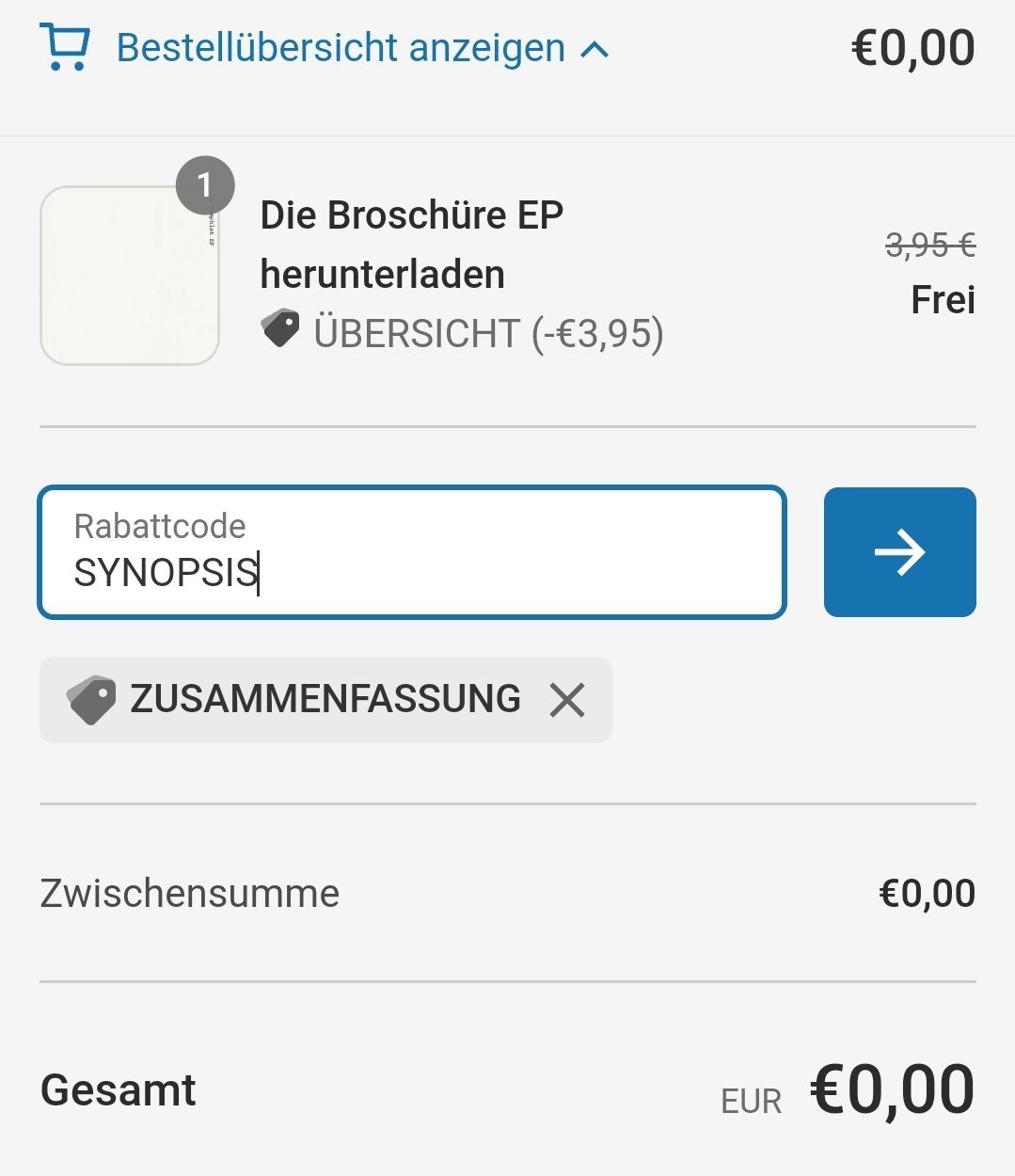Screen dimensions: 1015x1176
Task: Click the ÜBERSICHT discount tag icon
Action: coord(279,329)
